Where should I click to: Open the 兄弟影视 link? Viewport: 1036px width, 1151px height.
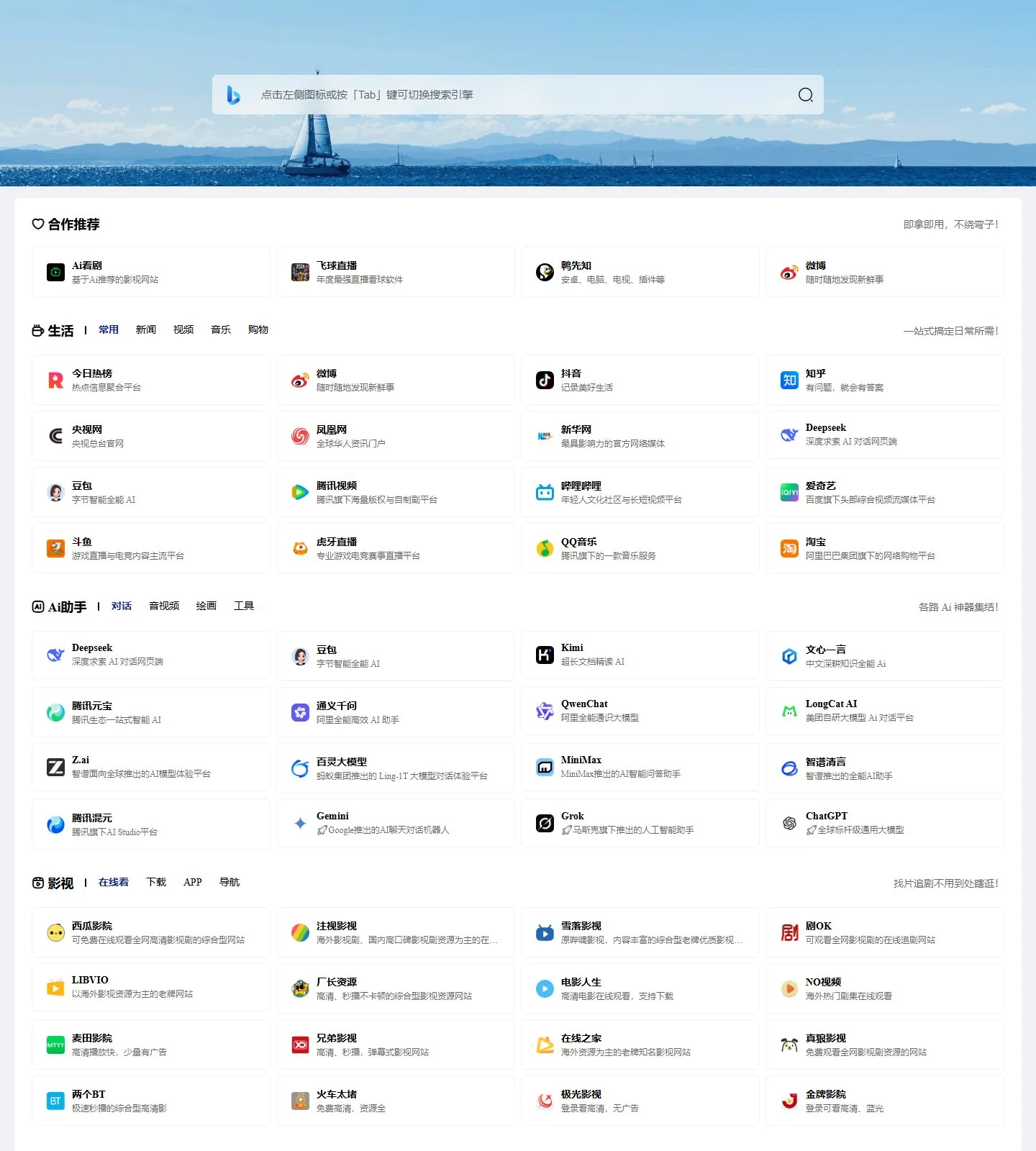[396, 1045]
